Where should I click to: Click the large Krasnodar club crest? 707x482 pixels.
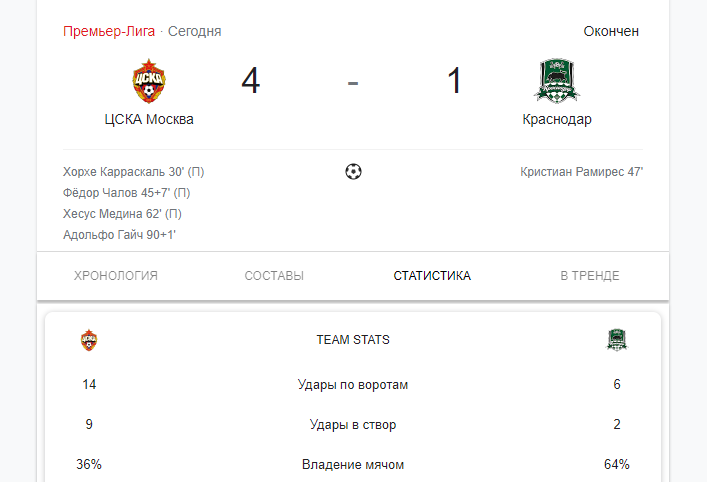point(557,81)
